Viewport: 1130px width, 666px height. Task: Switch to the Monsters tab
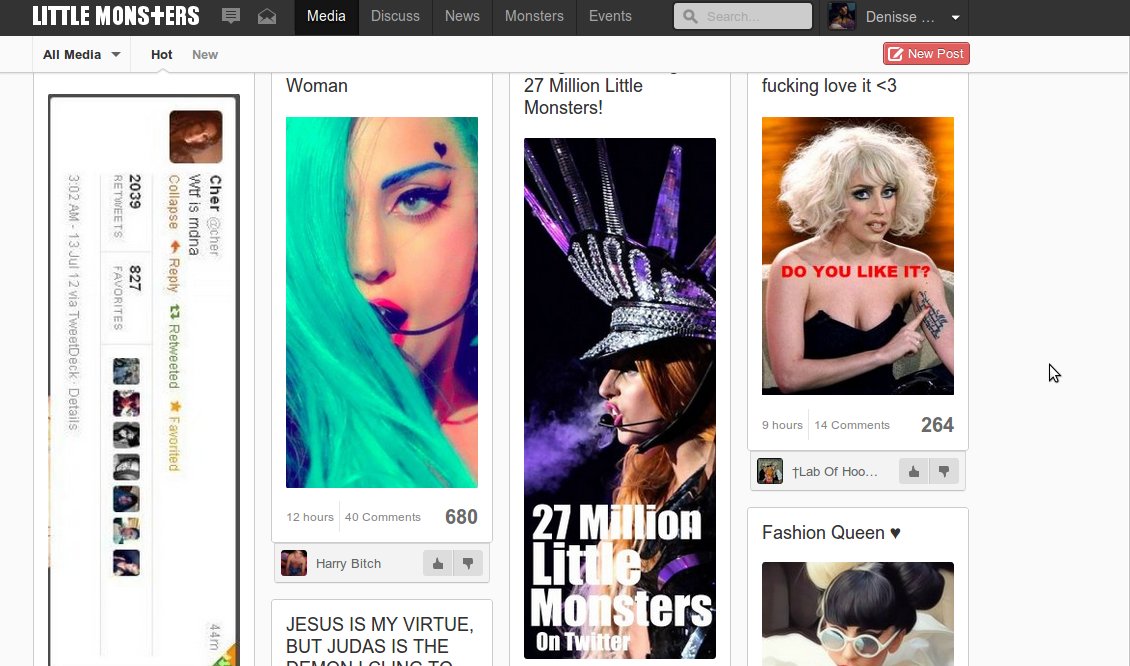tap(534, 17)
